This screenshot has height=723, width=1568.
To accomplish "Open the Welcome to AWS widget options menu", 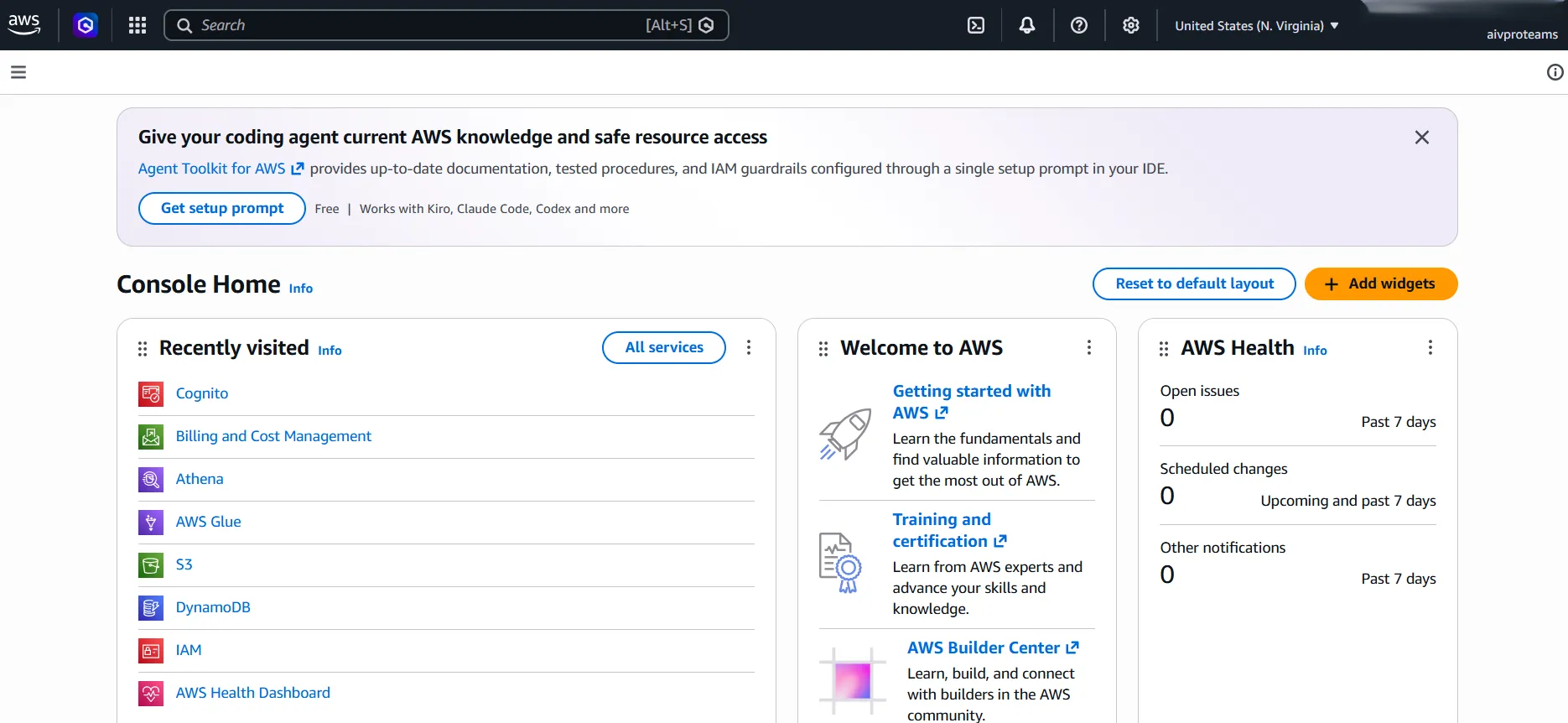I will [x=1089, y=347].
